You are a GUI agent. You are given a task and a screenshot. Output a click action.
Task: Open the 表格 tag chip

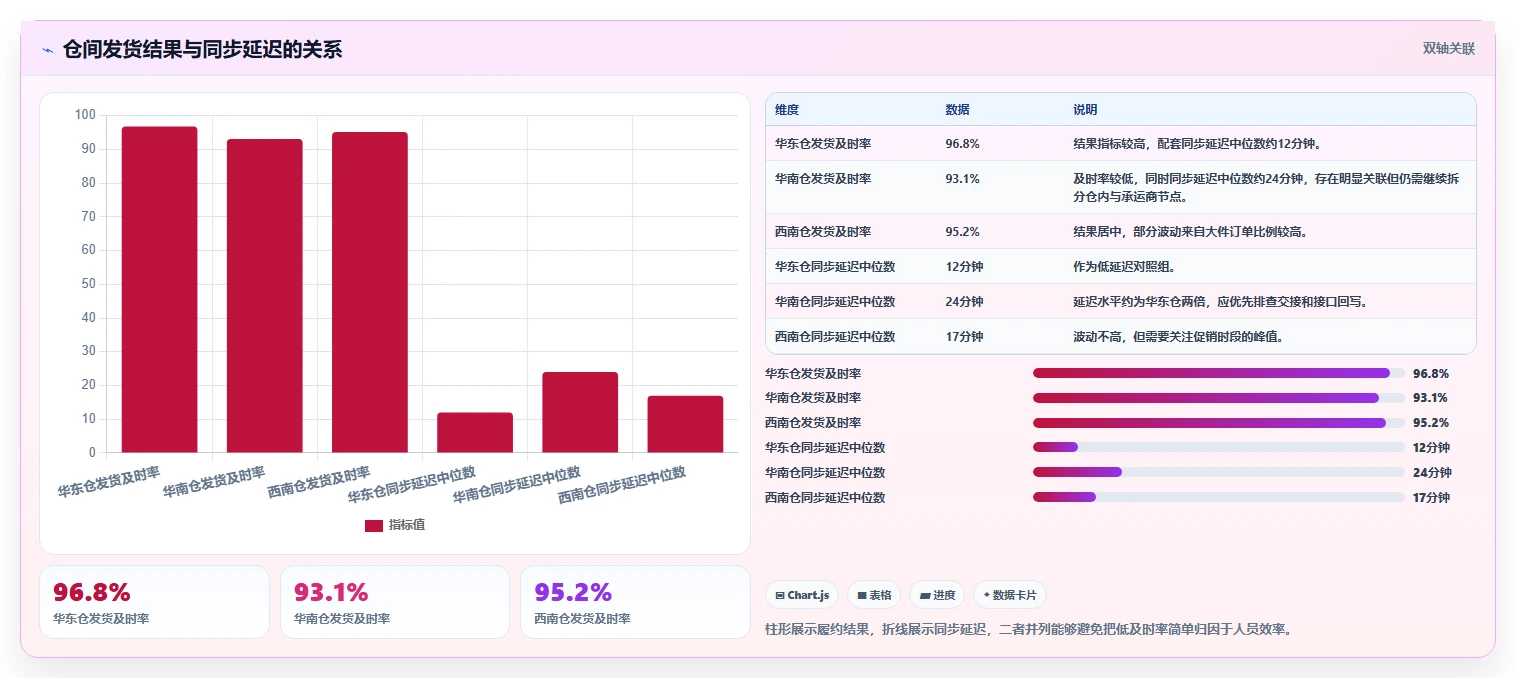point(874,595)
